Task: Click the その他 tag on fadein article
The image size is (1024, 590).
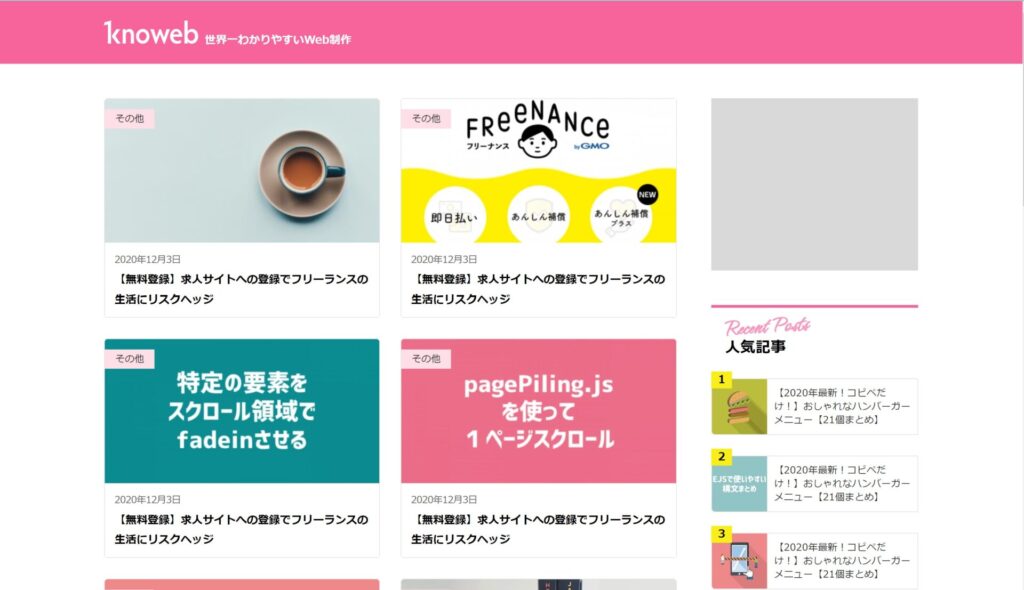Action: (x=129, y=359)
